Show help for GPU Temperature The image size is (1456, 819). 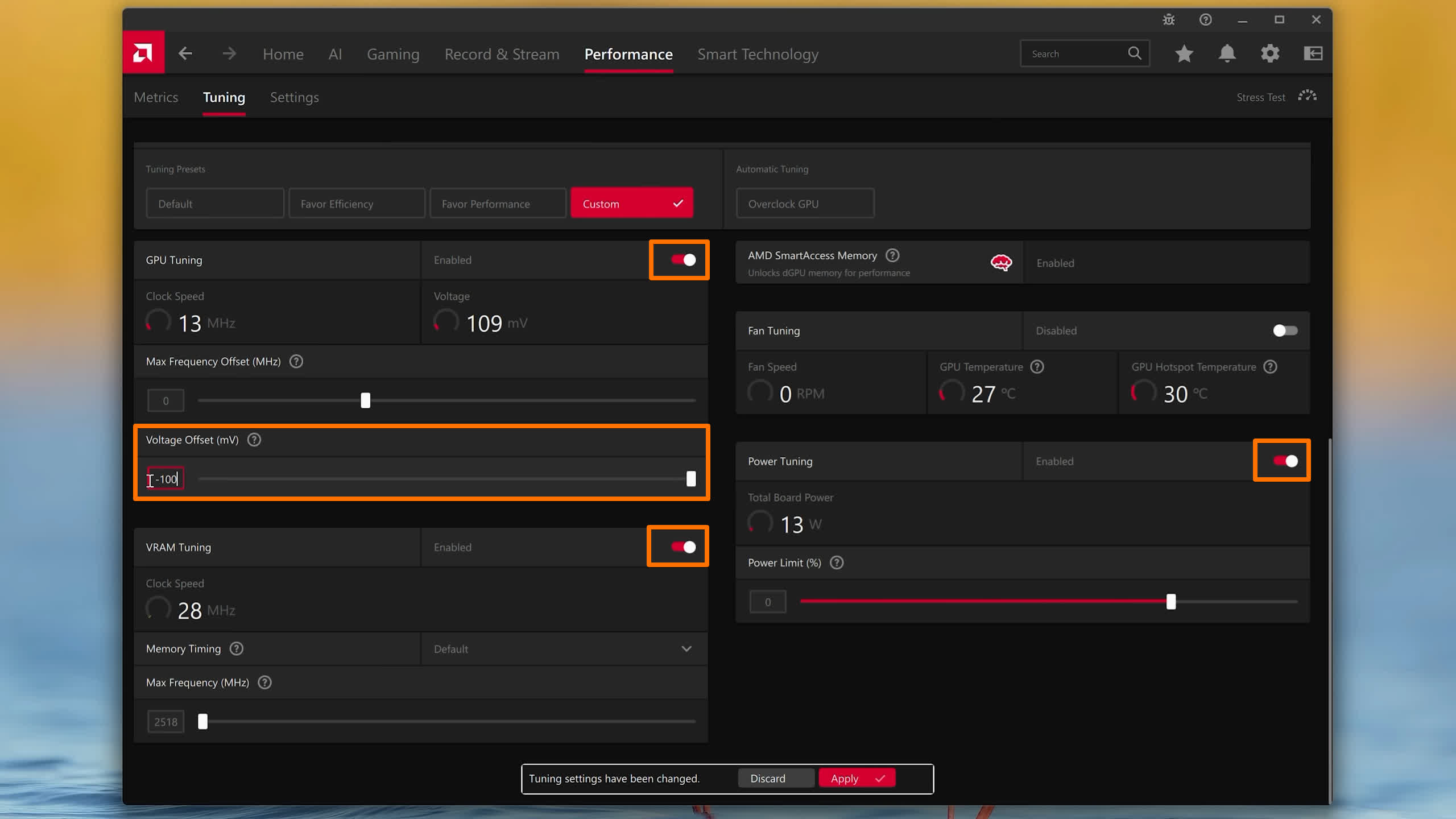[x=1037, y=367]
